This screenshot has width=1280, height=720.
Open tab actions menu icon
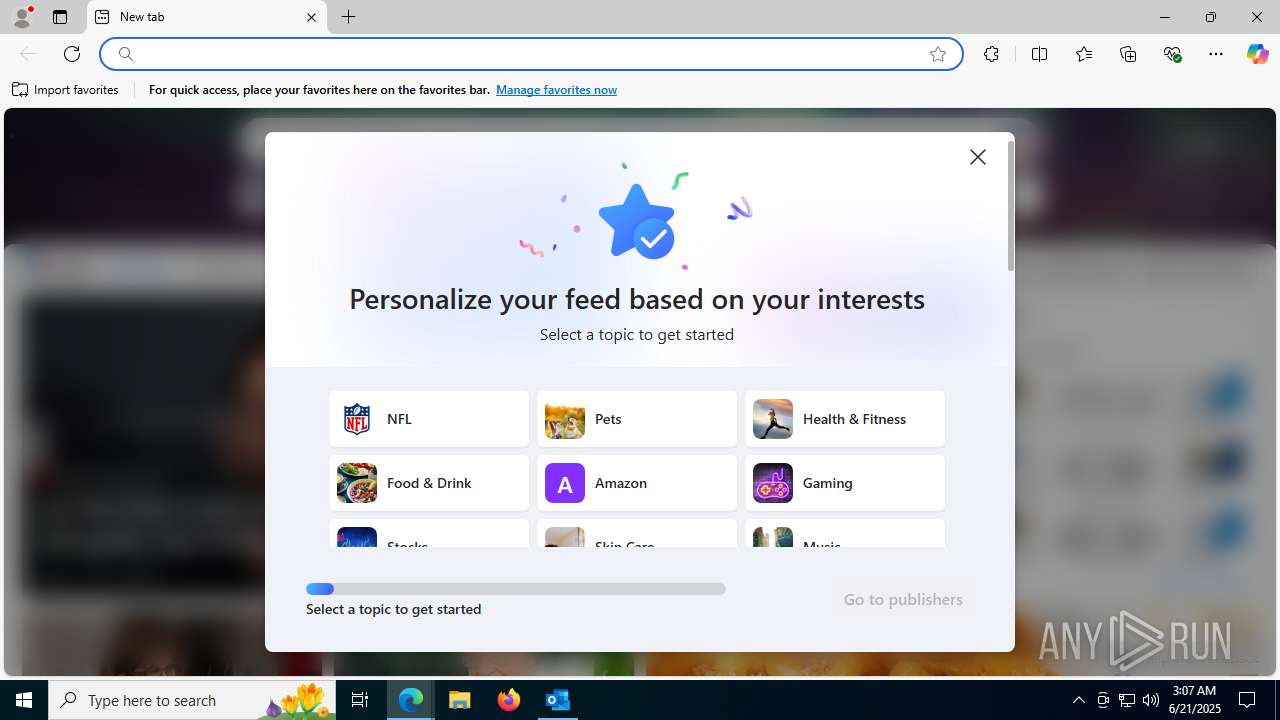click(x=60, y=17)
